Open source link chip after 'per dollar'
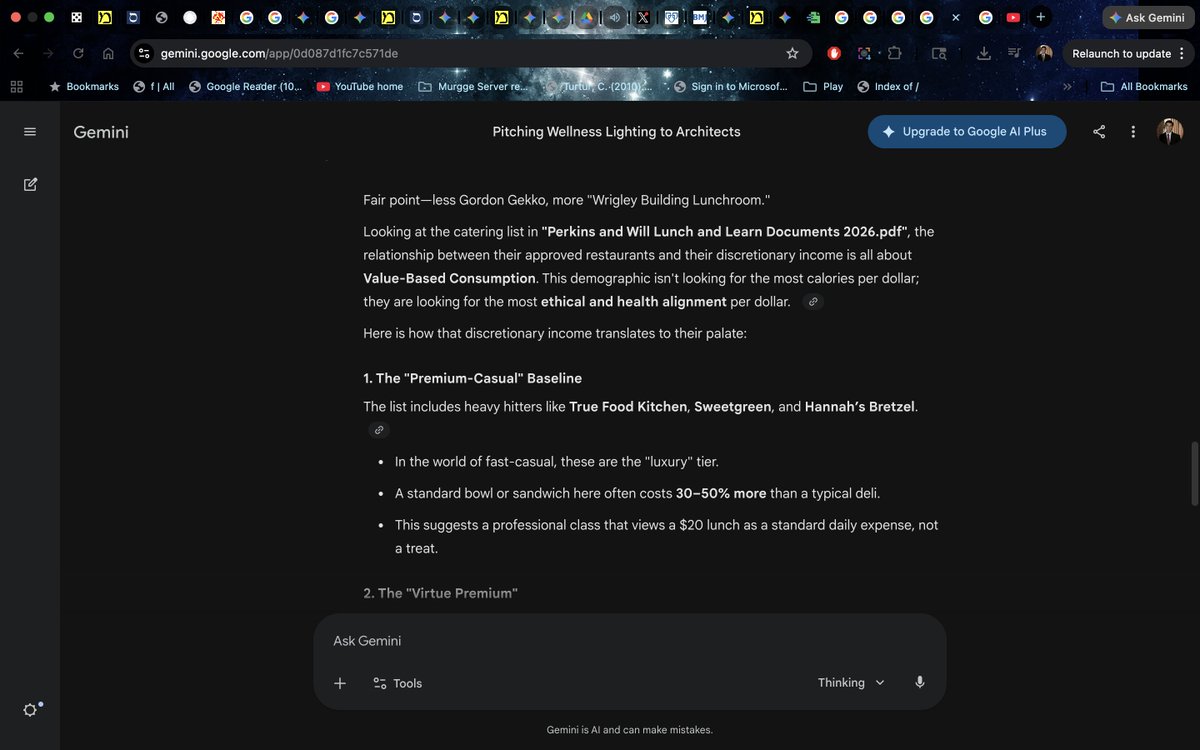The height and width of the screenshot is (750, 1200). pyautogui.click(x=813, y=302)
